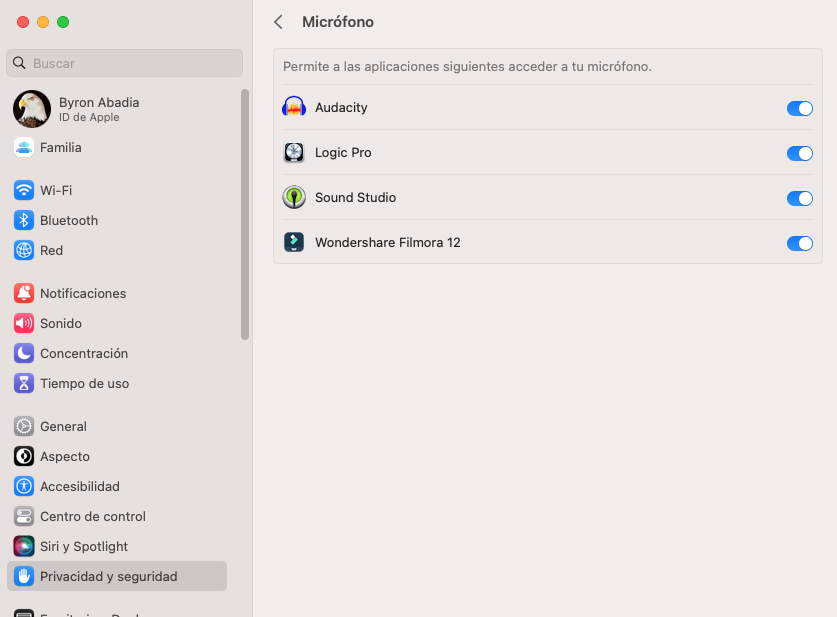Go back from the Micrófono page
The height and width of the screenshot is (617, 837).
[278, 22]
